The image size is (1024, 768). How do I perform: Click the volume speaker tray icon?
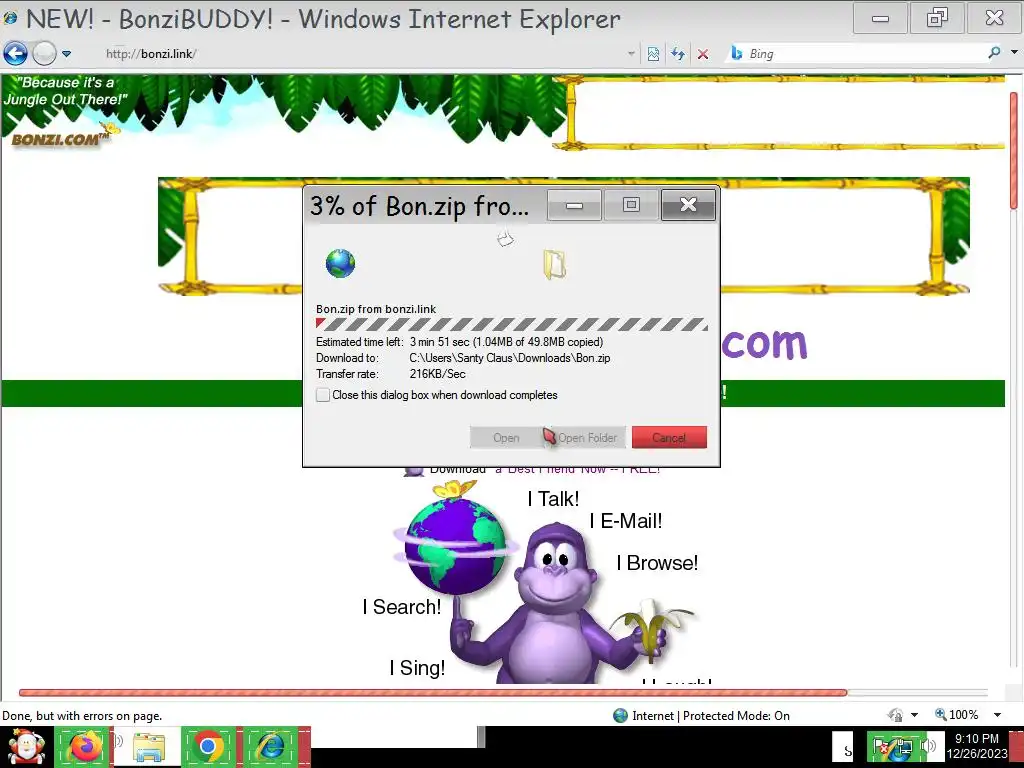[928, 746]
